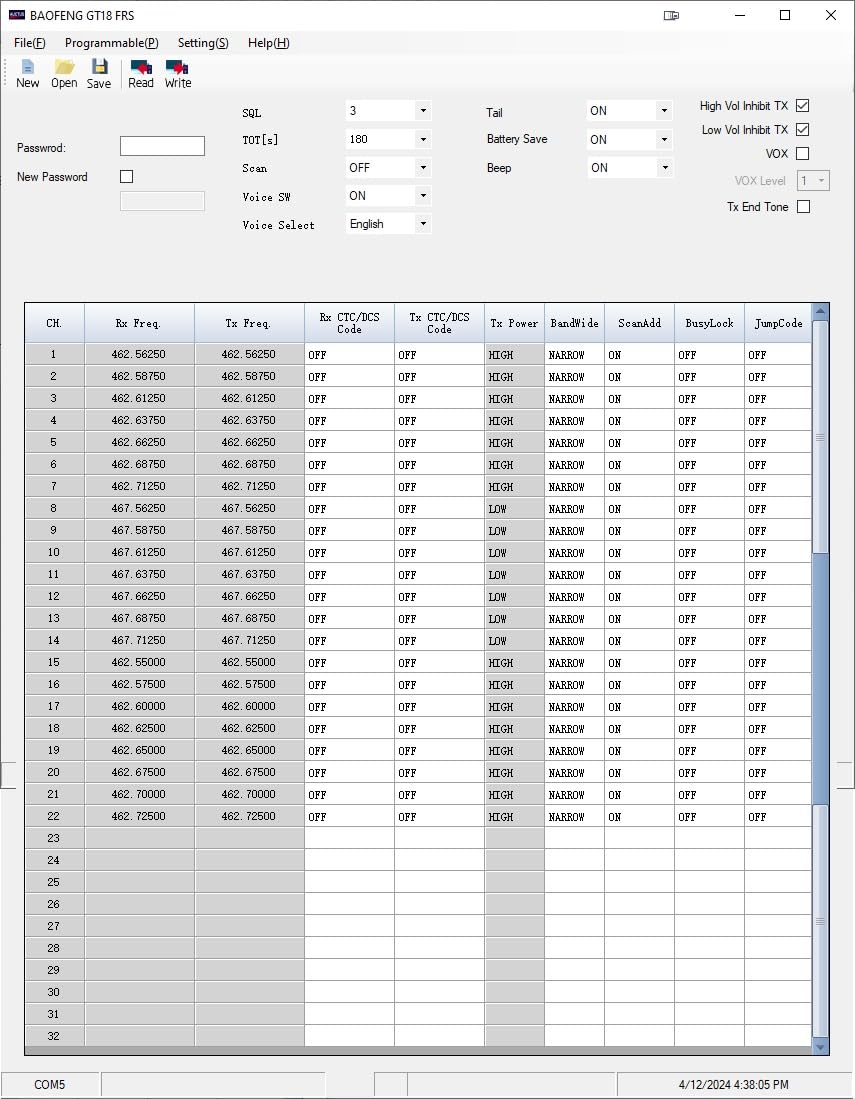Click the date and time in status bar
The width and height of the screenshot is (855, 1099).
733,1084
